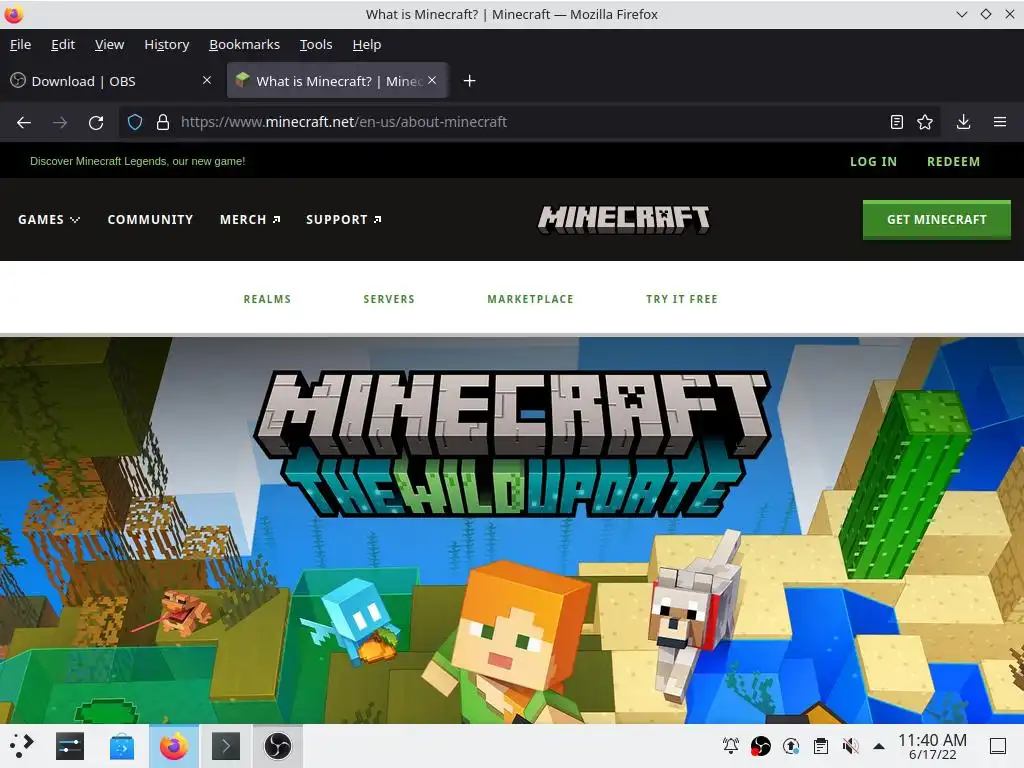Open the KDE application launcher

tap(21, 746)
